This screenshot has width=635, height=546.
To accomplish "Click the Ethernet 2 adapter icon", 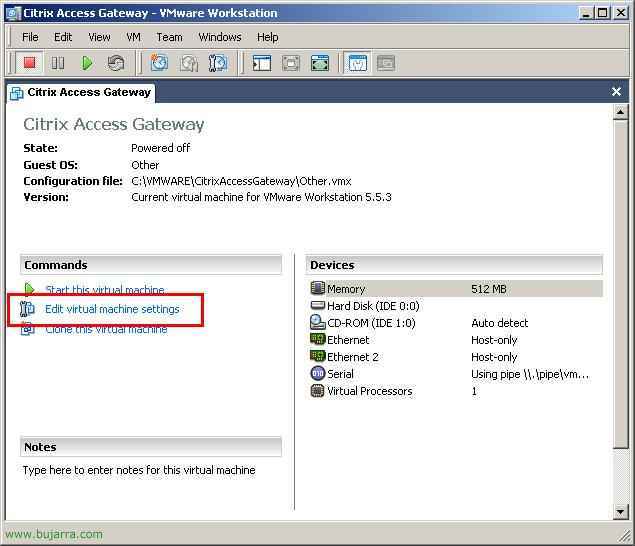I will point(318,356).
